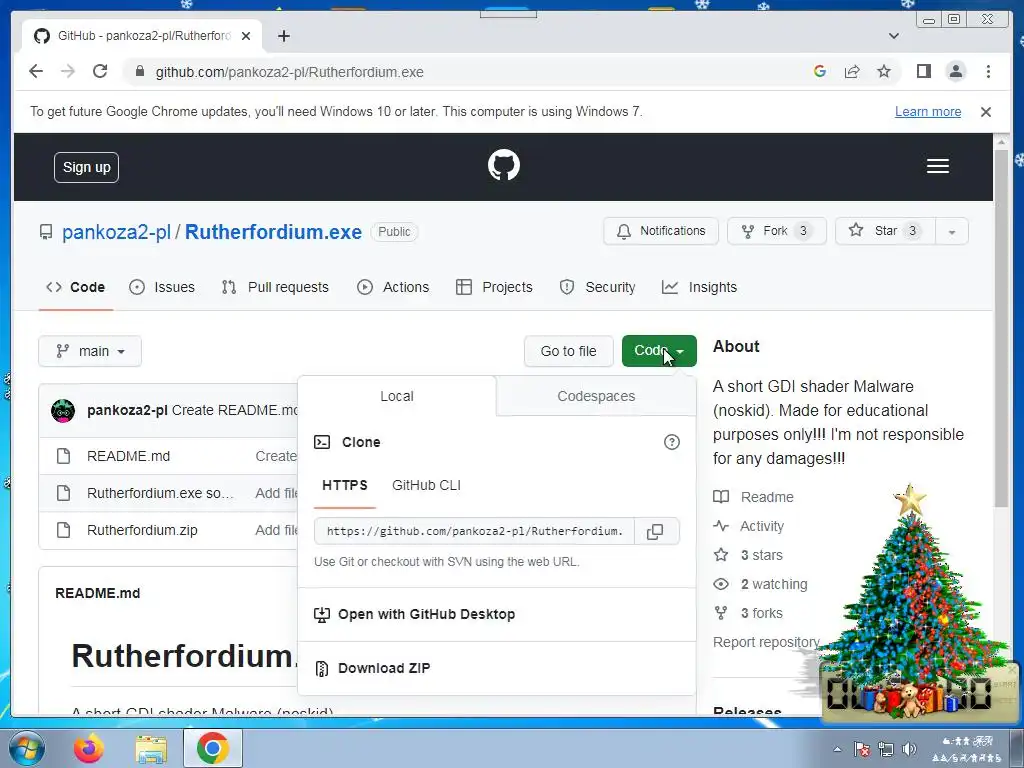Expand the Star lists dropdown arrow
Image resolution: width=1024 pixels, height=768 pixels.
tap(952, 231)
